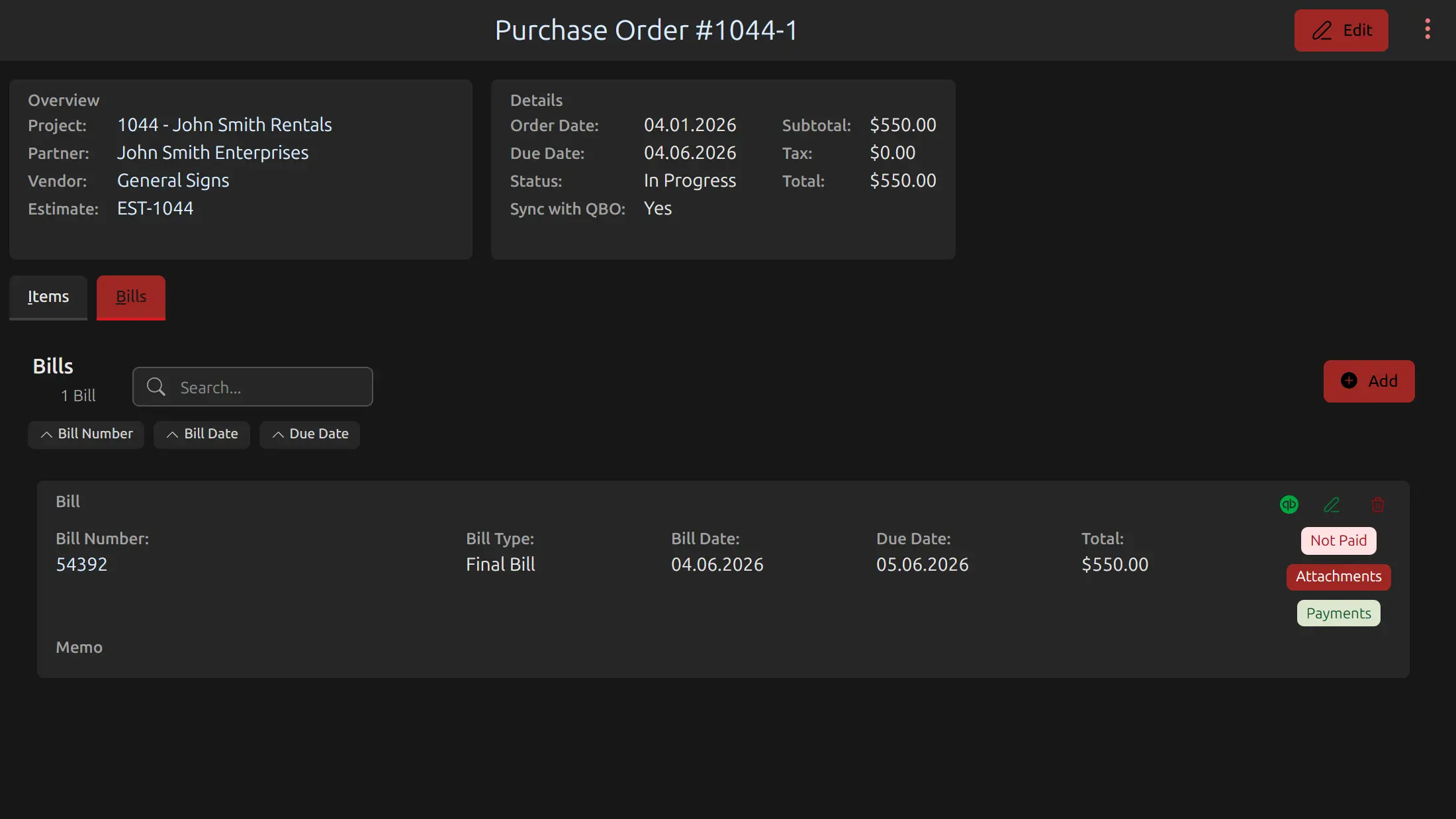Switch to the Items tab
1456x819 pixels.
[48, 297]
